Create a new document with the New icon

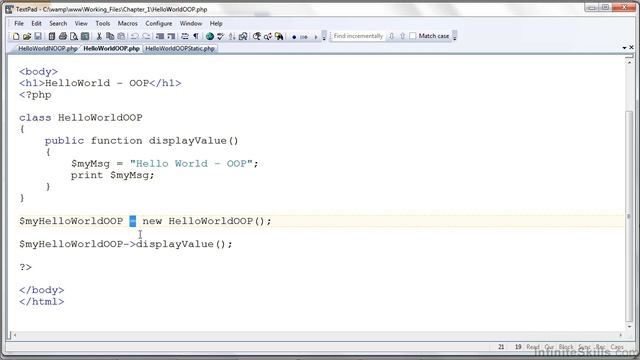point(16,36)
